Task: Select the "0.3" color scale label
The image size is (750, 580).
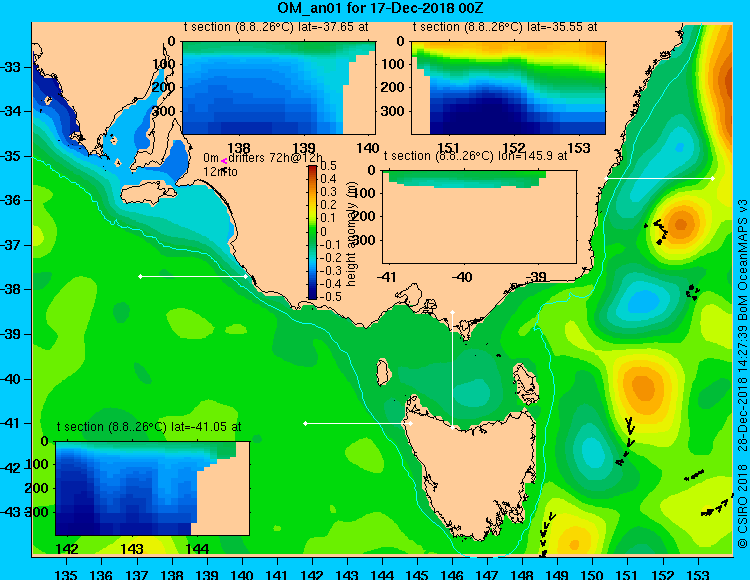Action: (329, 192)
